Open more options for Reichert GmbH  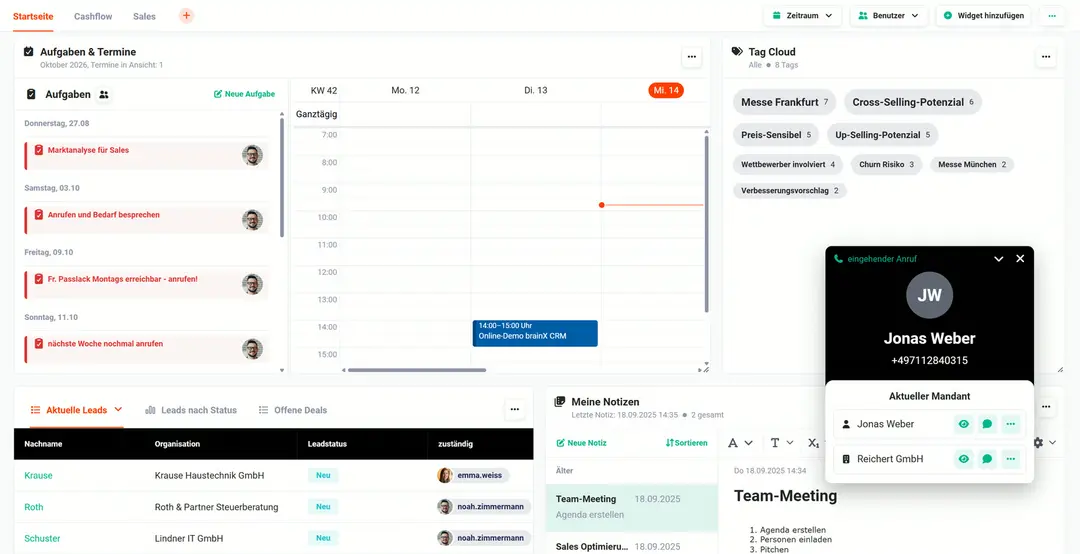click(x=1010, y=458)
